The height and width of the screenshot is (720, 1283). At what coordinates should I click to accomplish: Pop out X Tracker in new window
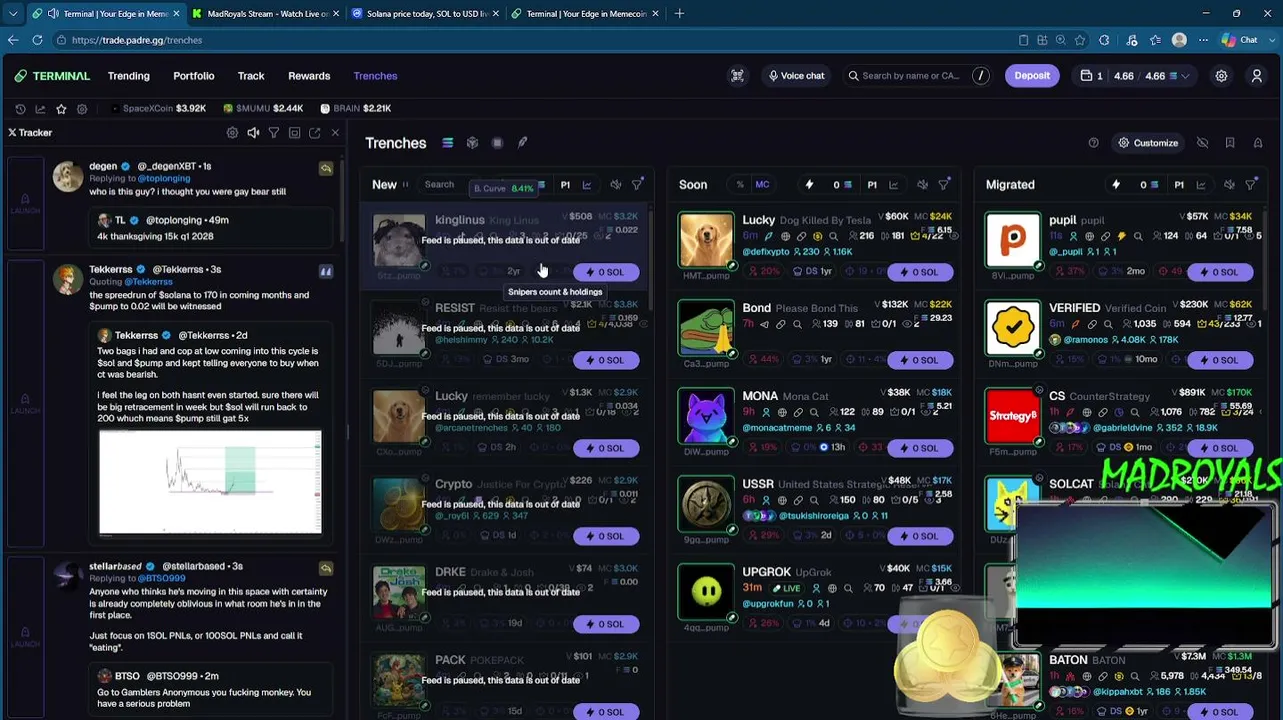pyautogui.click(x=314, y=133)
